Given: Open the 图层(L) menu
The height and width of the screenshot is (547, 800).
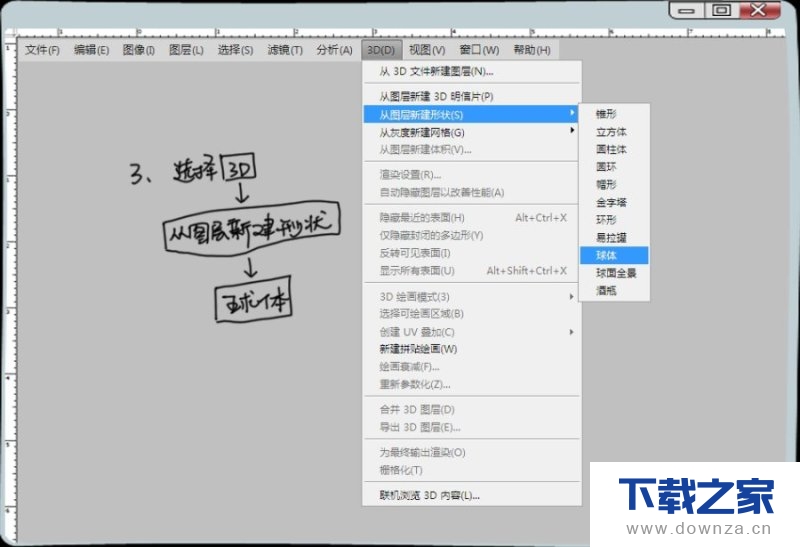Looking at the screenshot, I should [186, 50].
